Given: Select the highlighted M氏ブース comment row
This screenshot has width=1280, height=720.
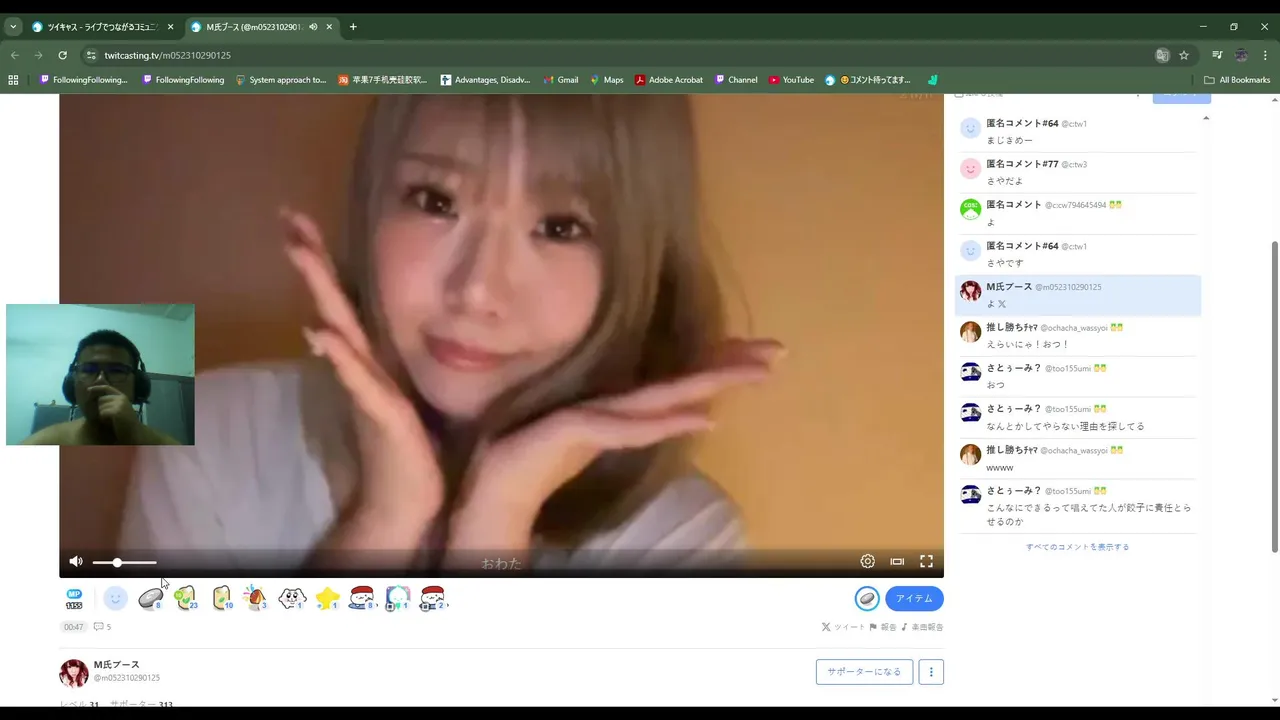Looking at the screenshot, I should coord(1078,295).
